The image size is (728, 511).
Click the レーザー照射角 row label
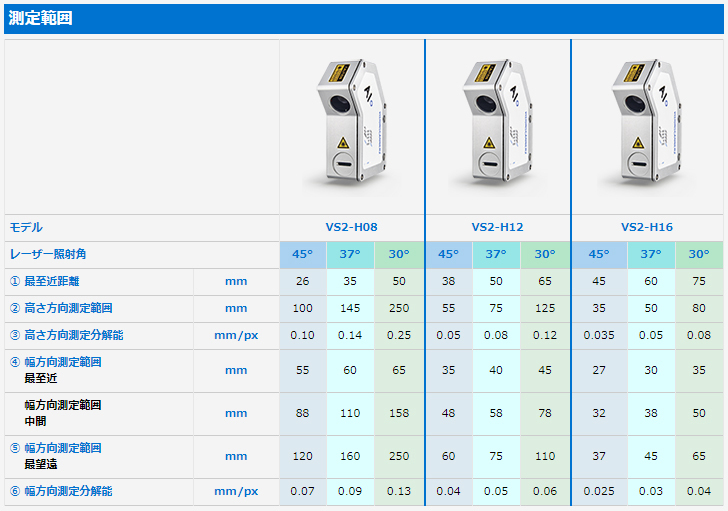point(48,254)
